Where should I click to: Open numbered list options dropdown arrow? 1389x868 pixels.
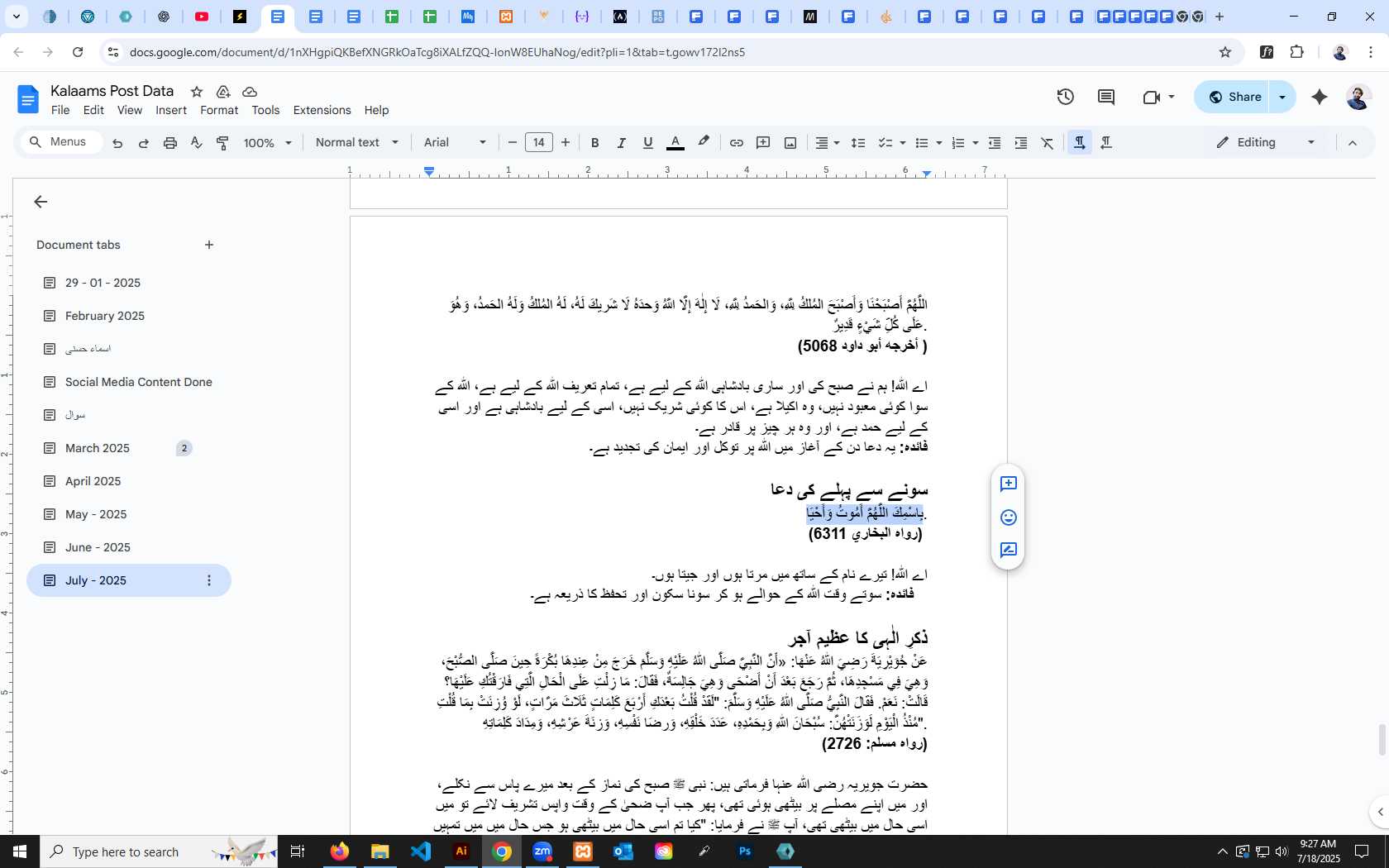(x=975, y=143)
